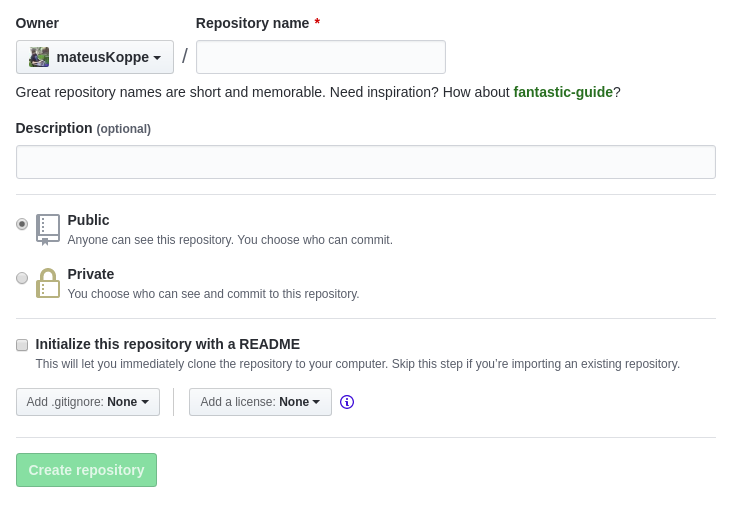Open the Owner account dropdown

click(x=95, y=57)
